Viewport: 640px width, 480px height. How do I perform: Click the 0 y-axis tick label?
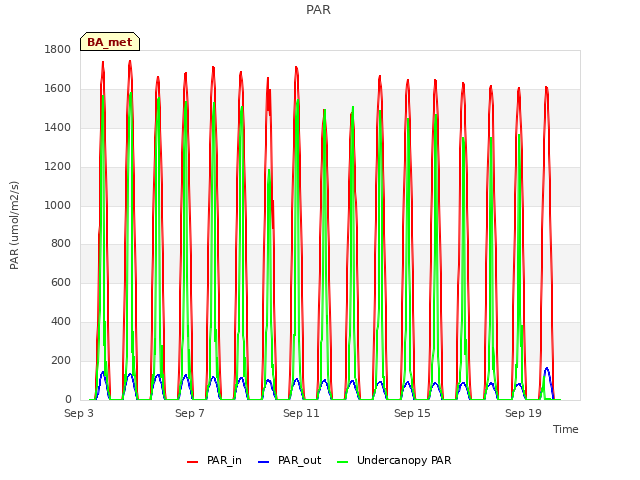[x=68, y=399]
